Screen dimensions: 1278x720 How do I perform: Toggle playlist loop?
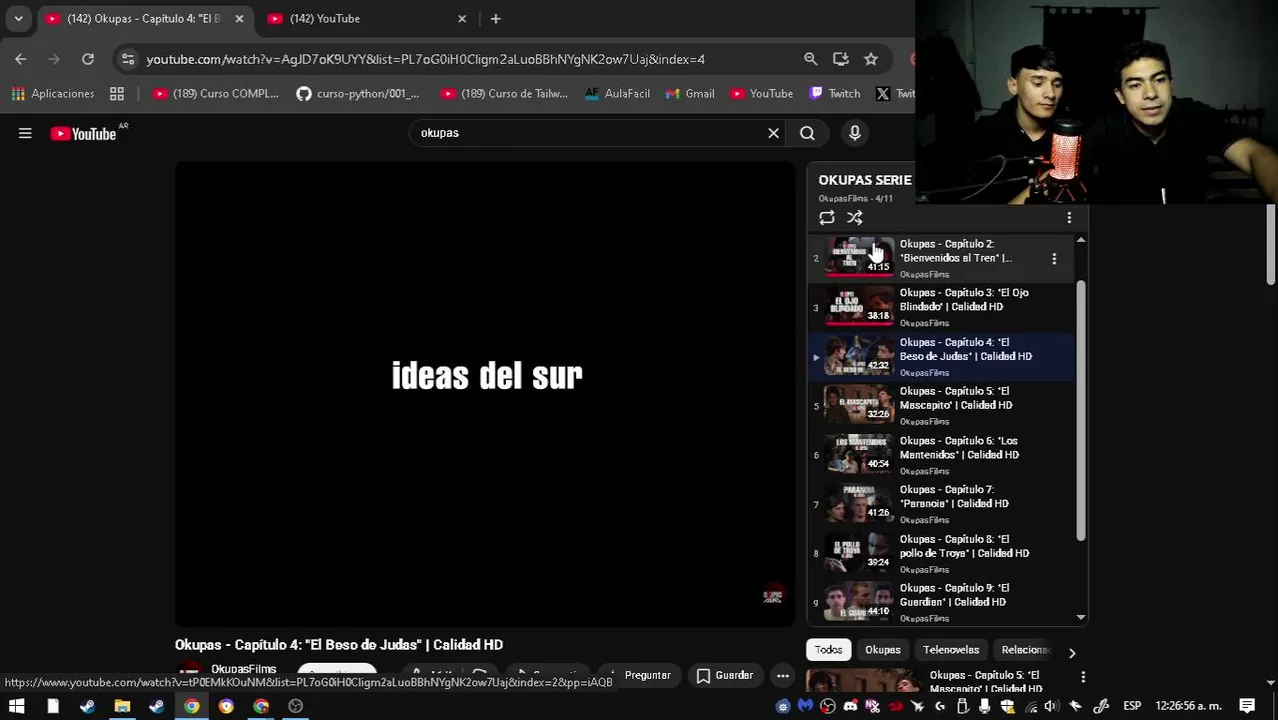827,218
